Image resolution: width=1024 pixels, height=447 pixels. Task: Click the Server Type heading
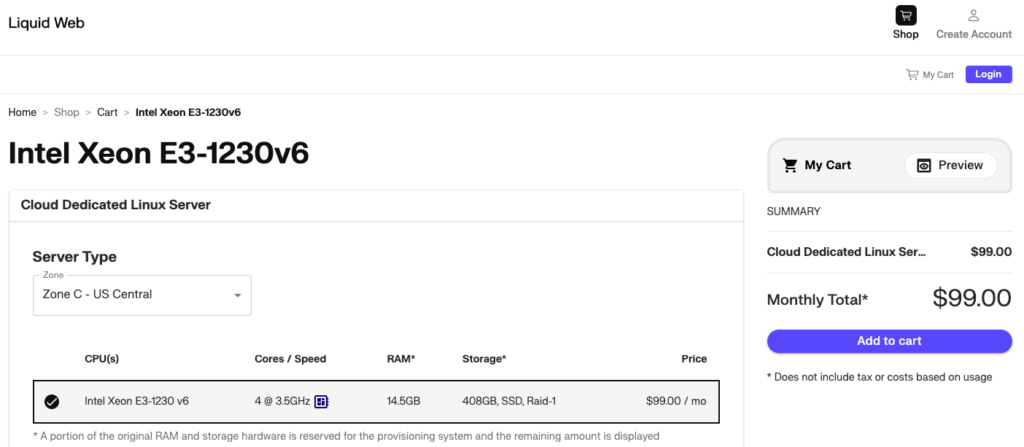(x=74, y=257)
